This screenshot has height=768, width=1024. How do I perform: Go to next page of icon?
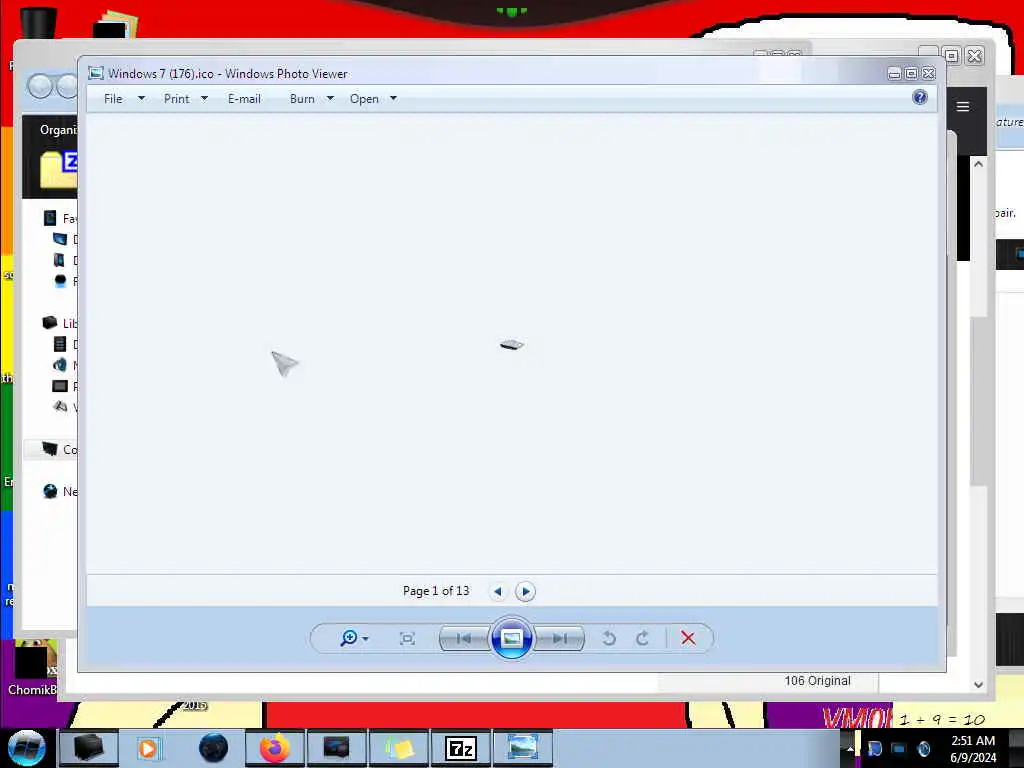pos(525,591)
